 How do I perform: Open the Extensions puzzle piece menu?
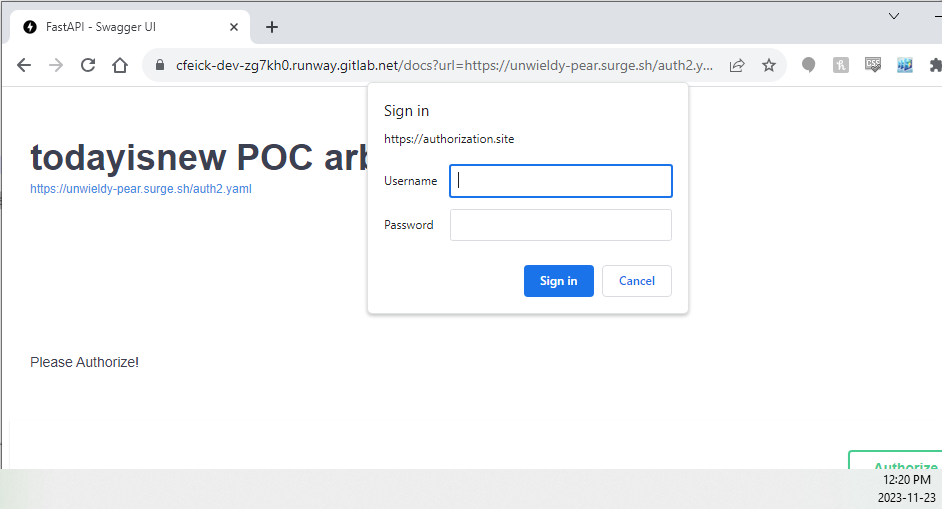935,65
